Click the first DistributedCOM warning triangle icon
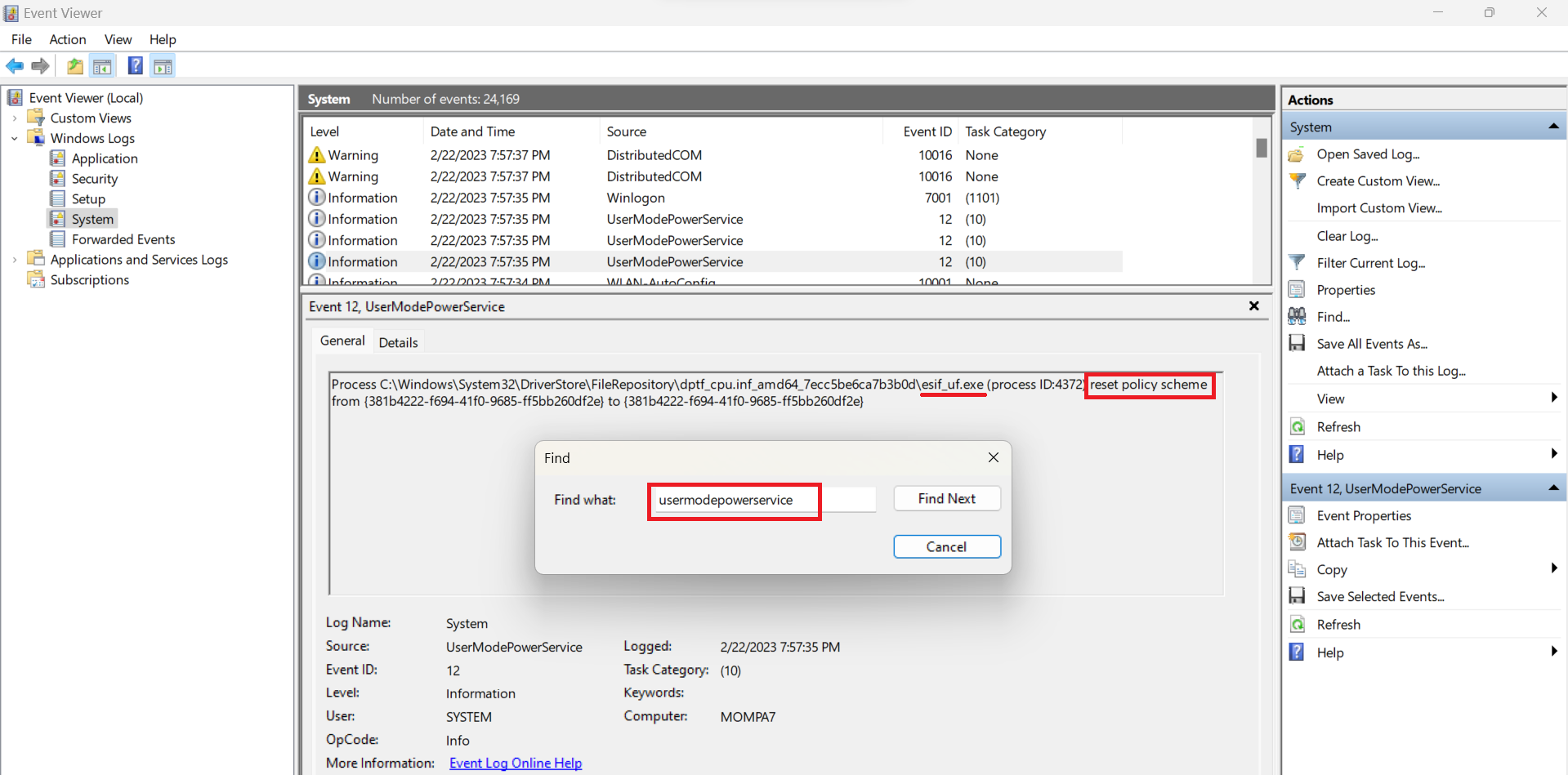This screenshot has width=1568, height=775. (x=317, y=154)
